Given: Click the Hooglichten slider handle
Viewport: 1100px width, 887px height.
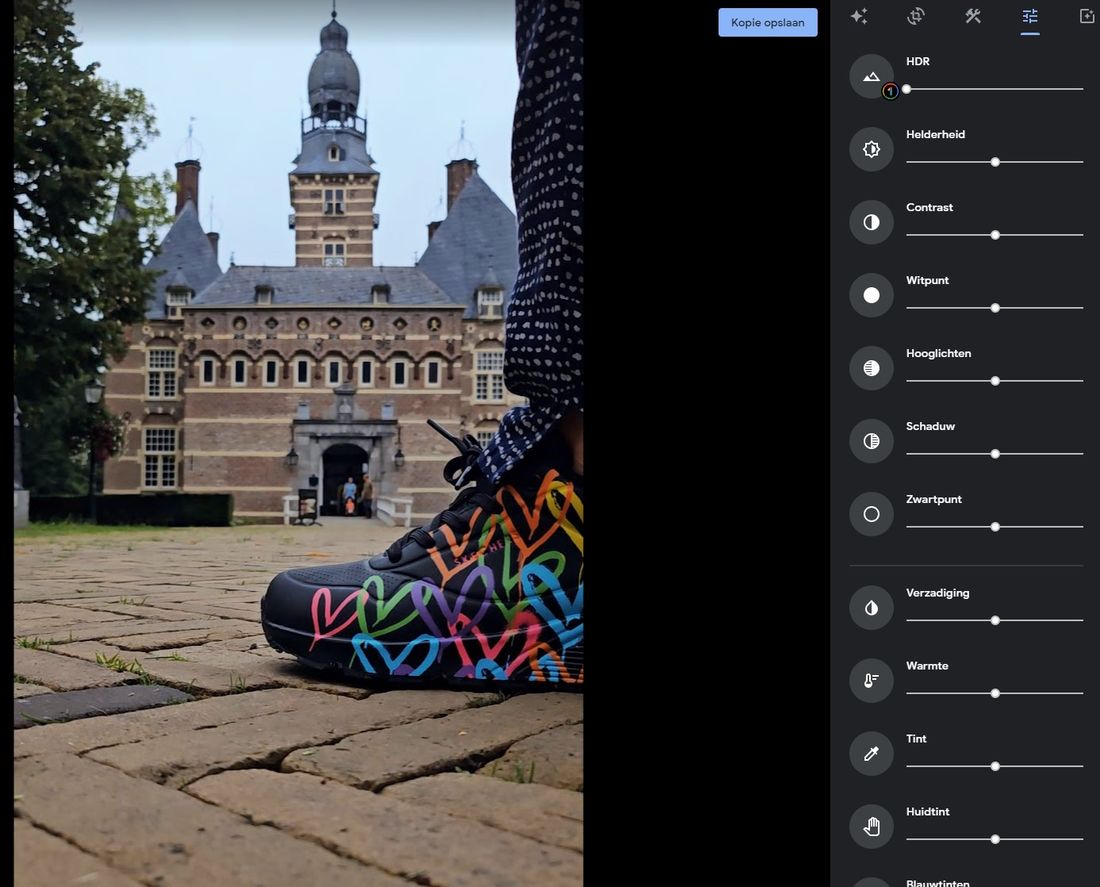Looking at the screenshot, I should 995,381.
